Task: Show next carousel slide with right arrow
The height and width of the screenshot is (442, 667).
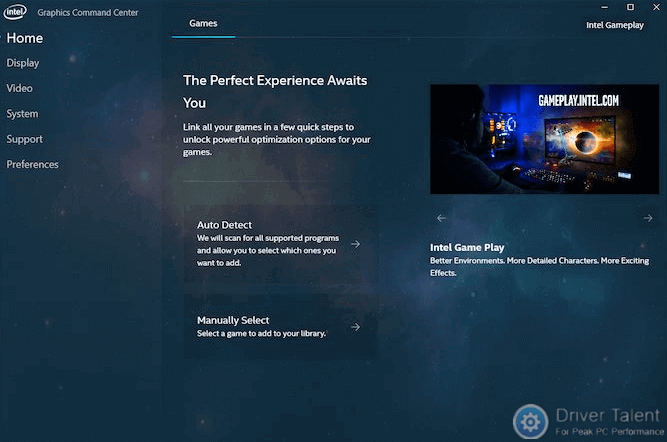Action: 647,218
